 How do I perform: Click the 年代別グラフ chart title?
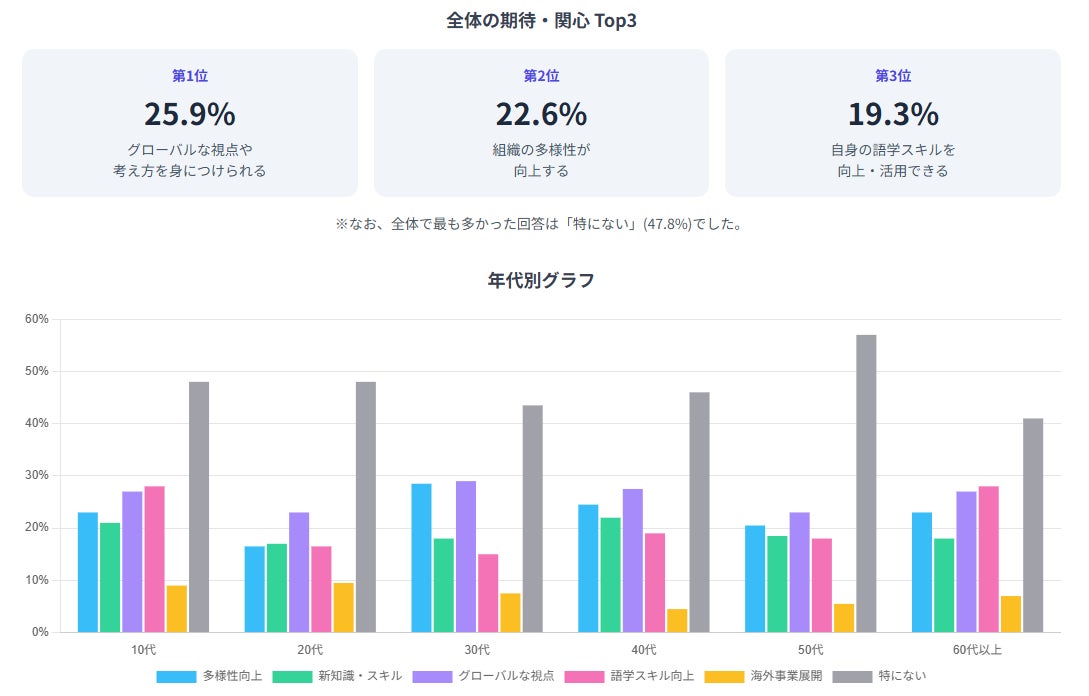[x=541, y=280]
